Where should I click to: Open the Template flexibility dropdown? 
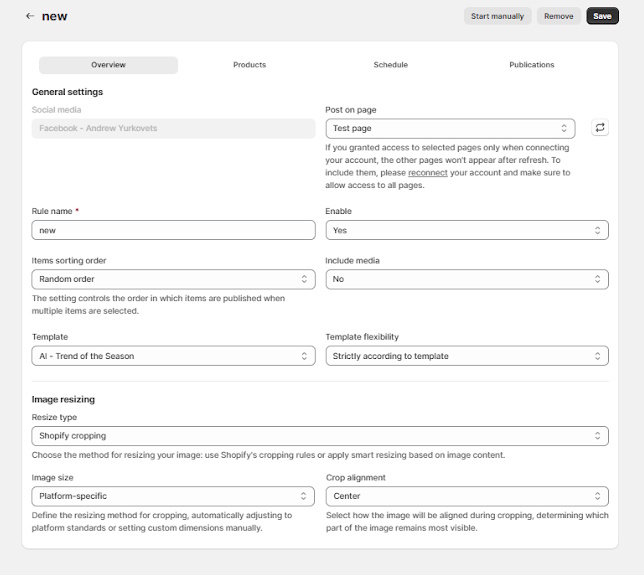467,356
